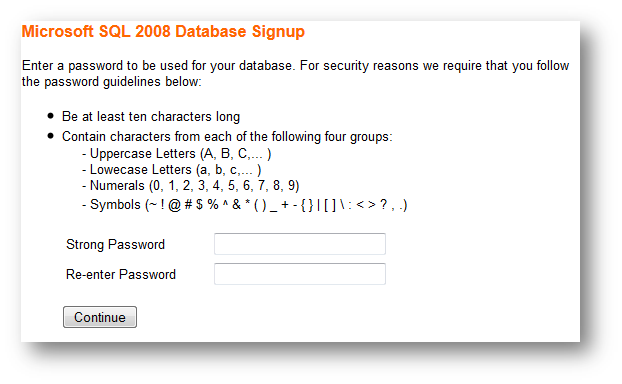
Task: Click the digits list '0, 1, 2, 3...'
Action: 224,186
